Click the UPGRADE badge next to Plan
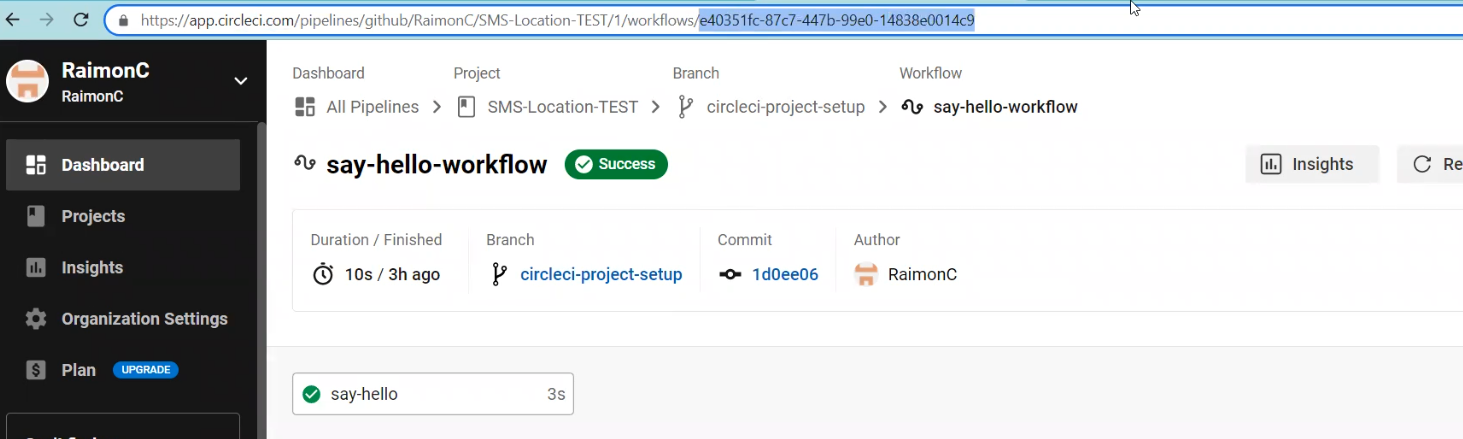The width and height of the screenshot is (1463, 439). (x=146, y=370)
